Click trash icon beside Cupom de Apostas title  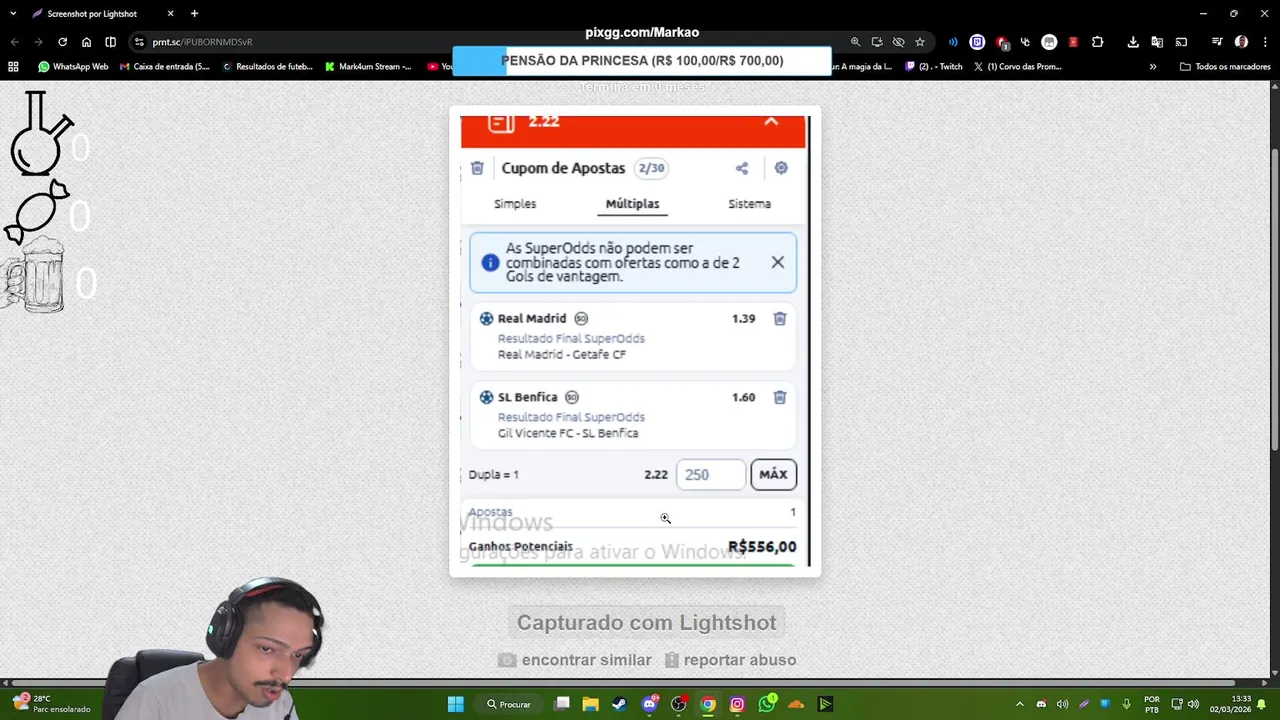(x=477, y=168)
